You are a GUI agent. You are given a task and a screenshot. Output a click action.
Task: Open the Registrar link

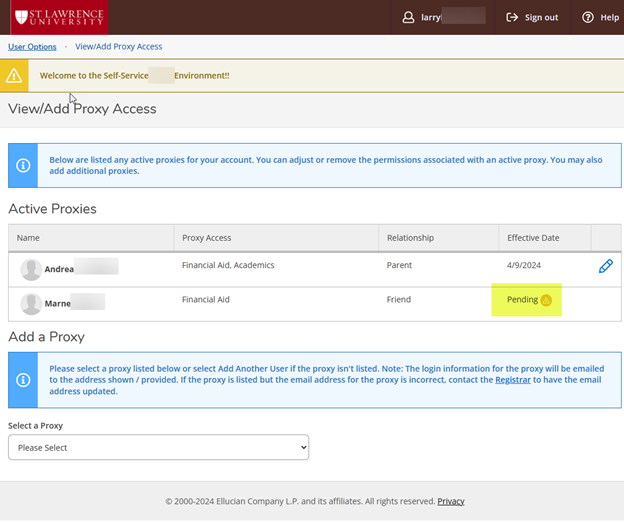tap(515, 380)
